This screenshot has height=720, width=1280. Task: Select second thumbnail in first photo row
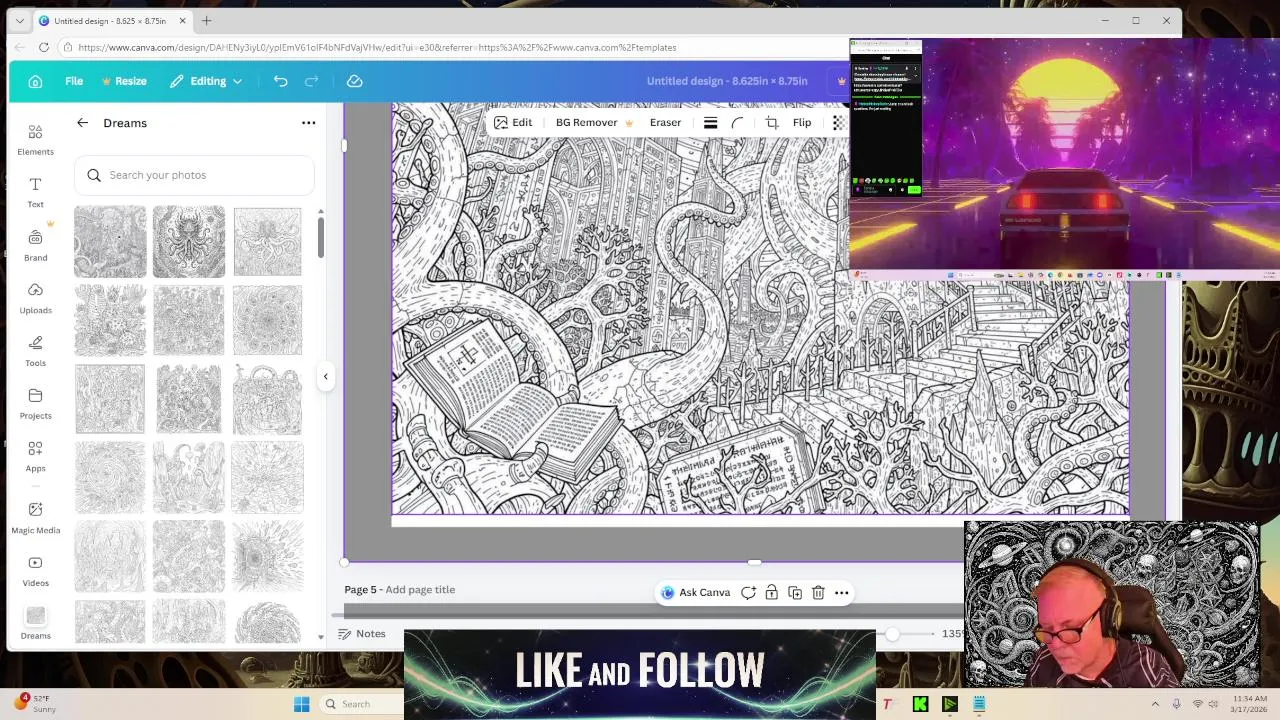click(x=189, y=241)
